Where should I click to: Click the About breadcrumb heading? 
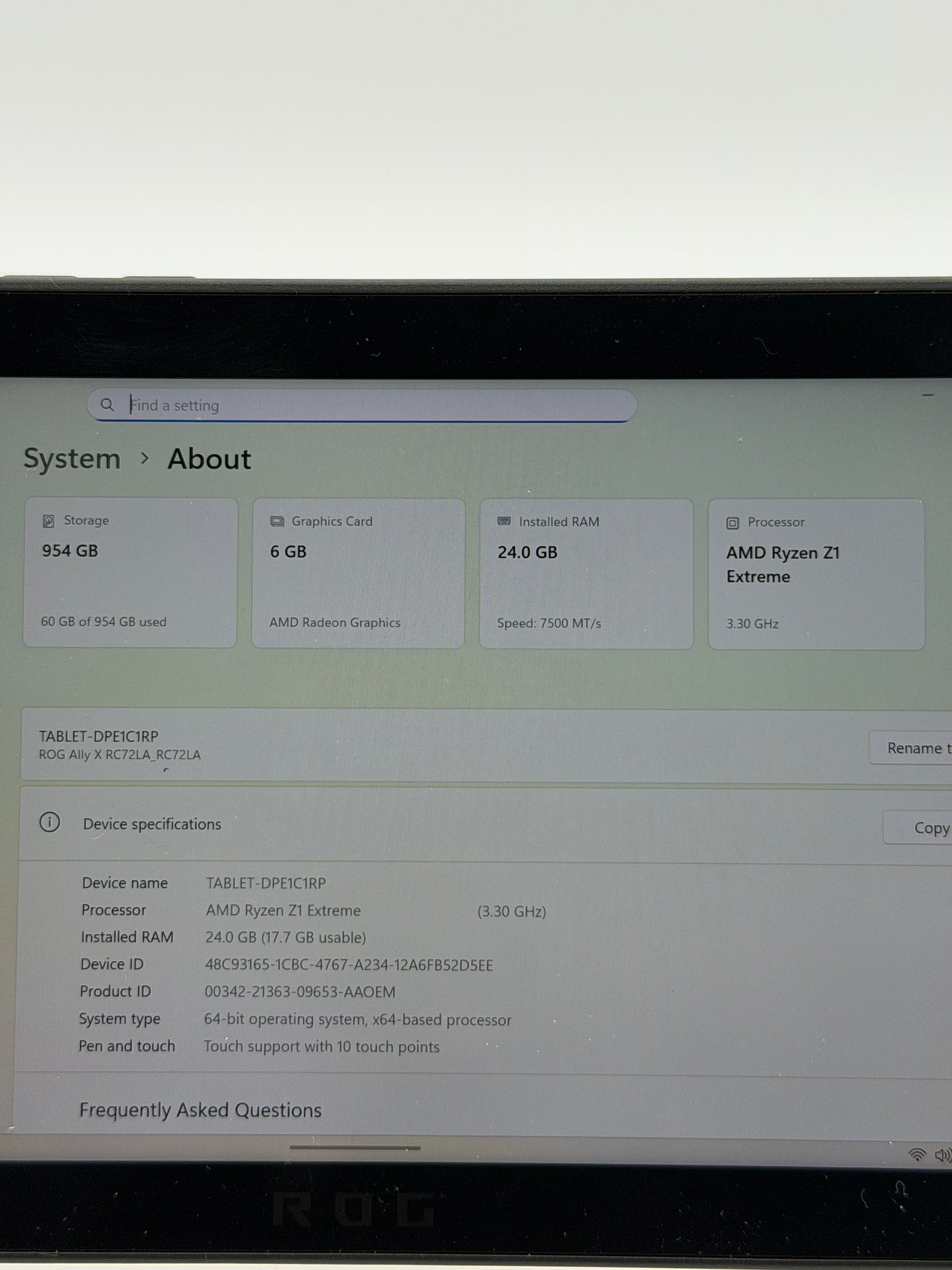click(x=210, y=459)
